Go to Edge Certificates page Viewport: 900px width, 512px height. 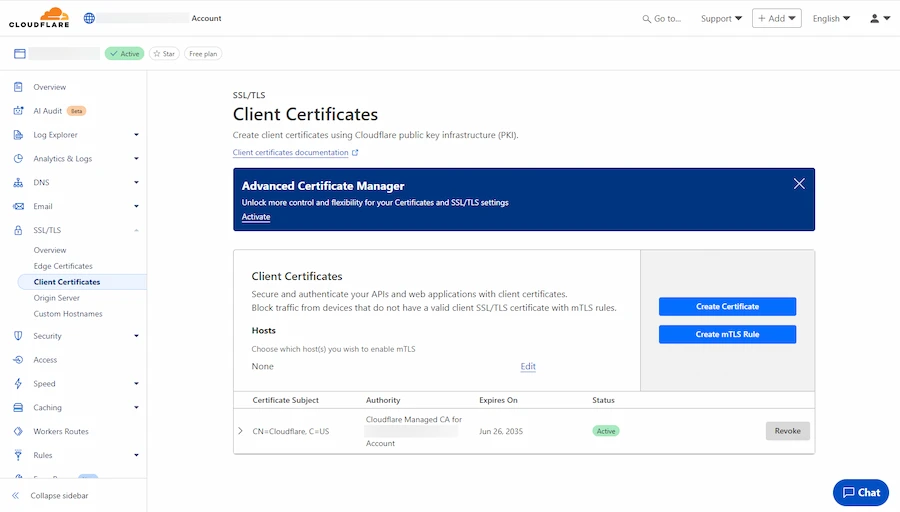pos(63,266)
